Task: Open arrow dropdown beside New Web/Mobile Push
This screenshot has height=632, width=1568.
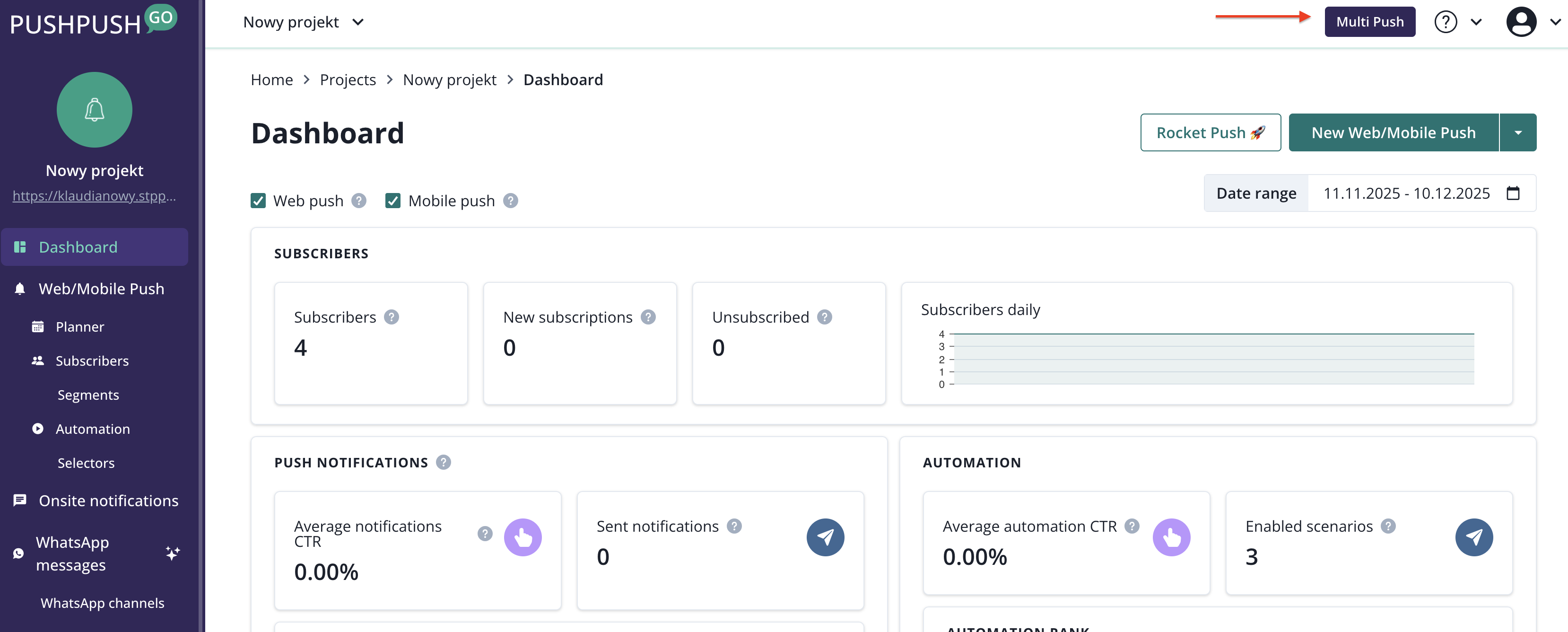Action: [1517, 133]
